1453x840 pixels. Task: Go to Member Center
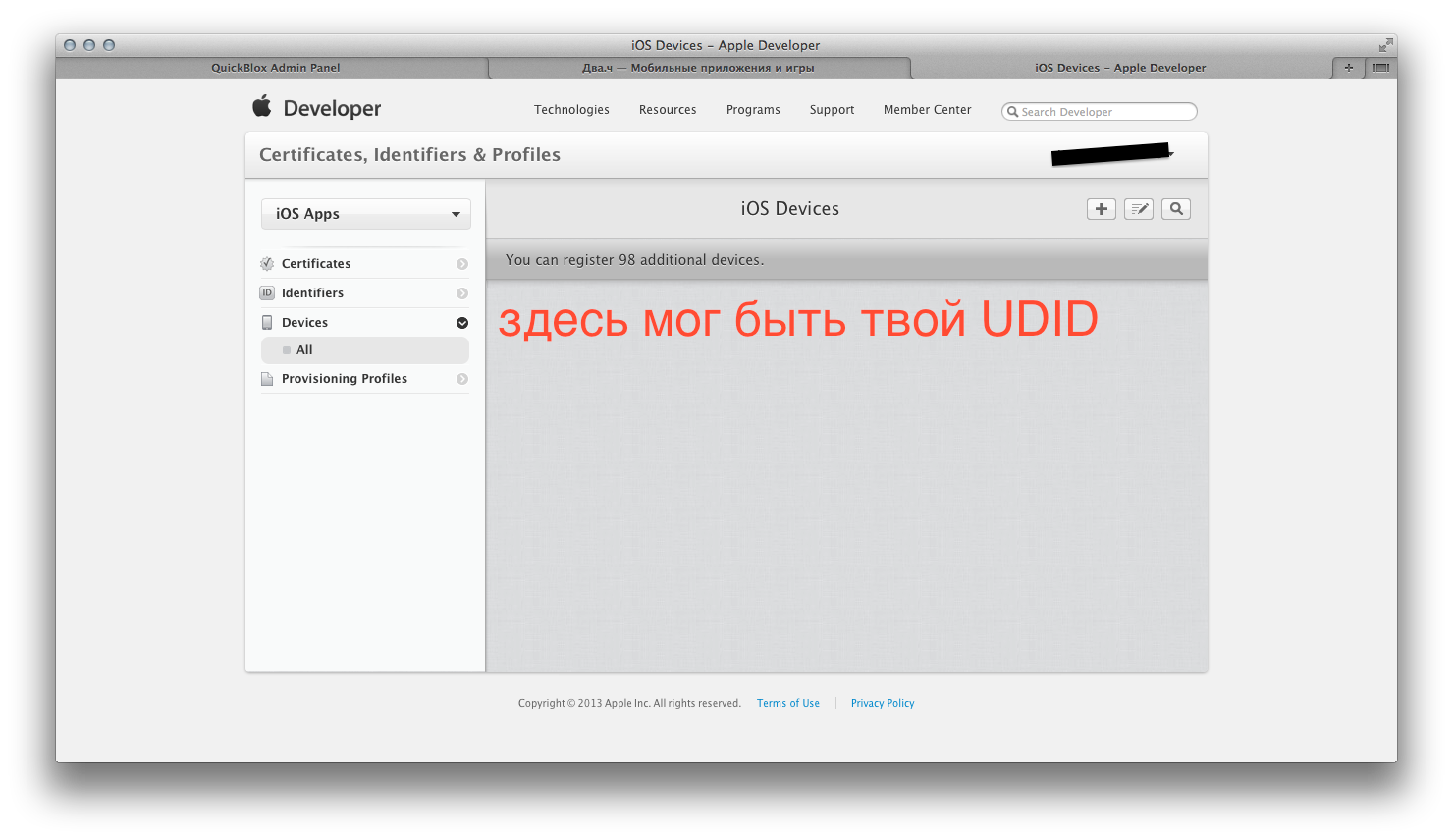coord(927,110)
